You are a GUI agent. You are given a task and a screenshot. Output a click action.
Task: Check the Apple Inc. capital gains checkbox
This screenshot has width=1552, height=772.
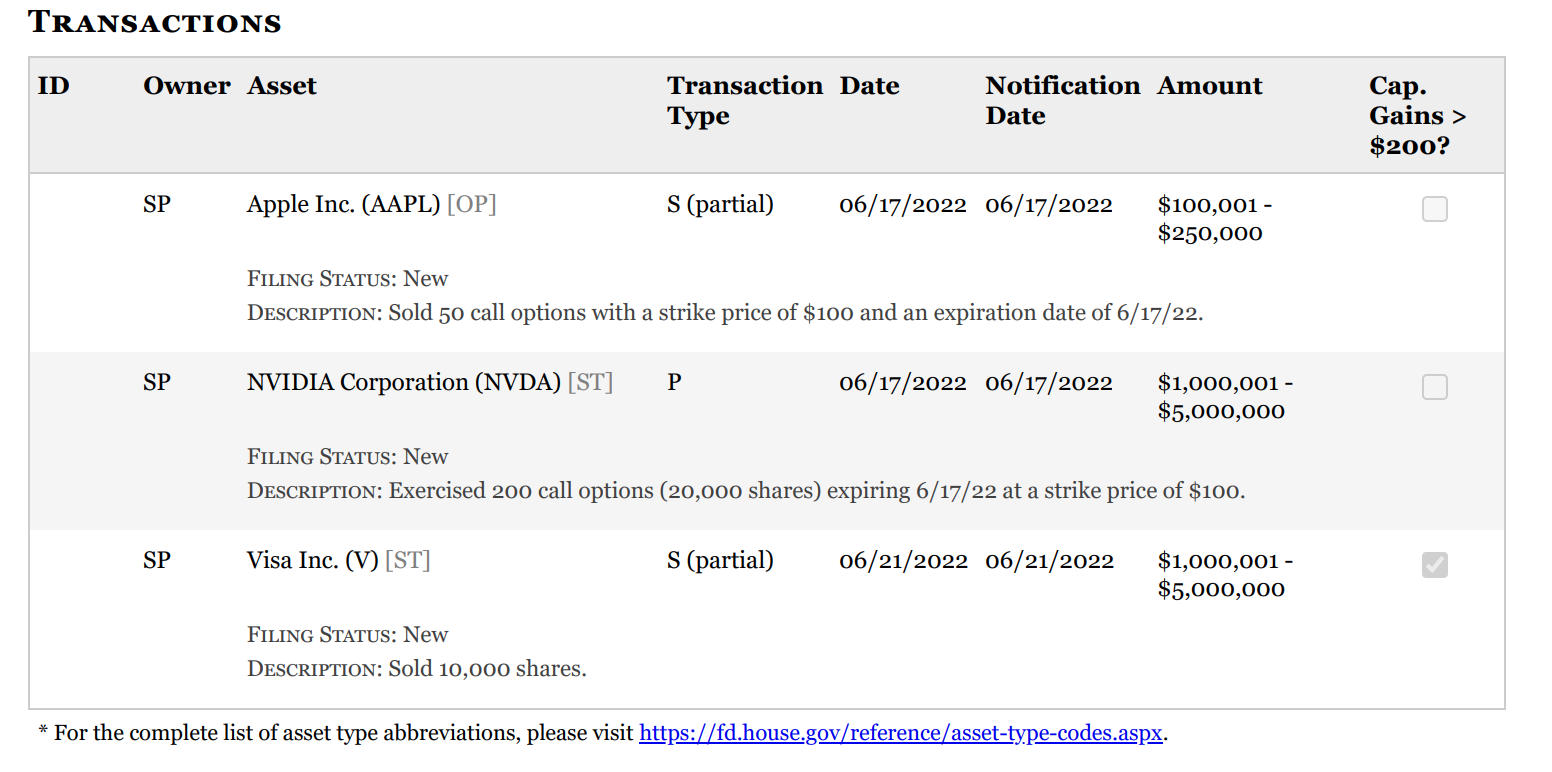click(1434, 209)
